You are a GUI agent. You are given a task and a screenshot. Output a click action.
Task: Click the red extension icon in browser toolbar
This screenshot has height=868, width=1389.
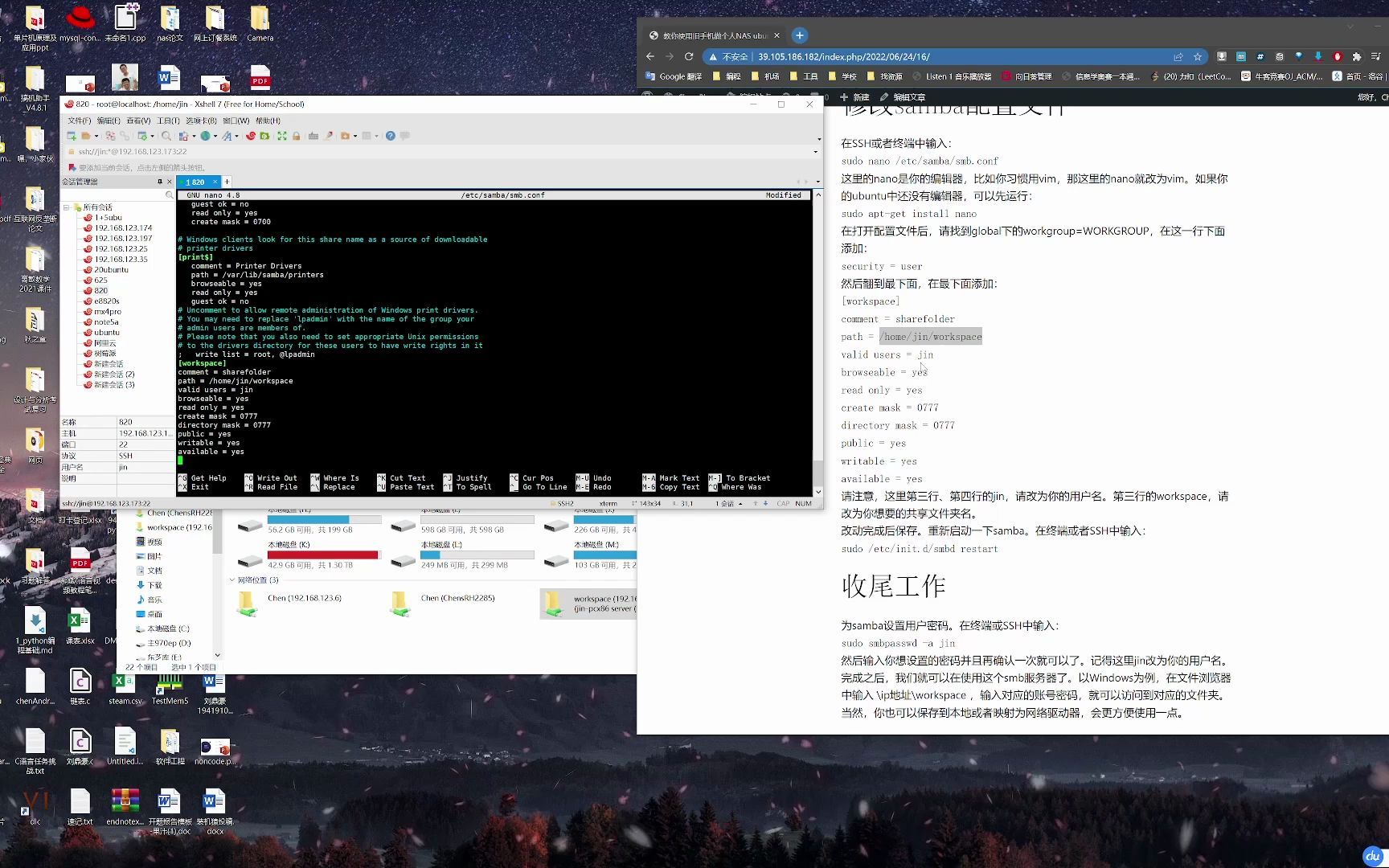click(1338, 56)
